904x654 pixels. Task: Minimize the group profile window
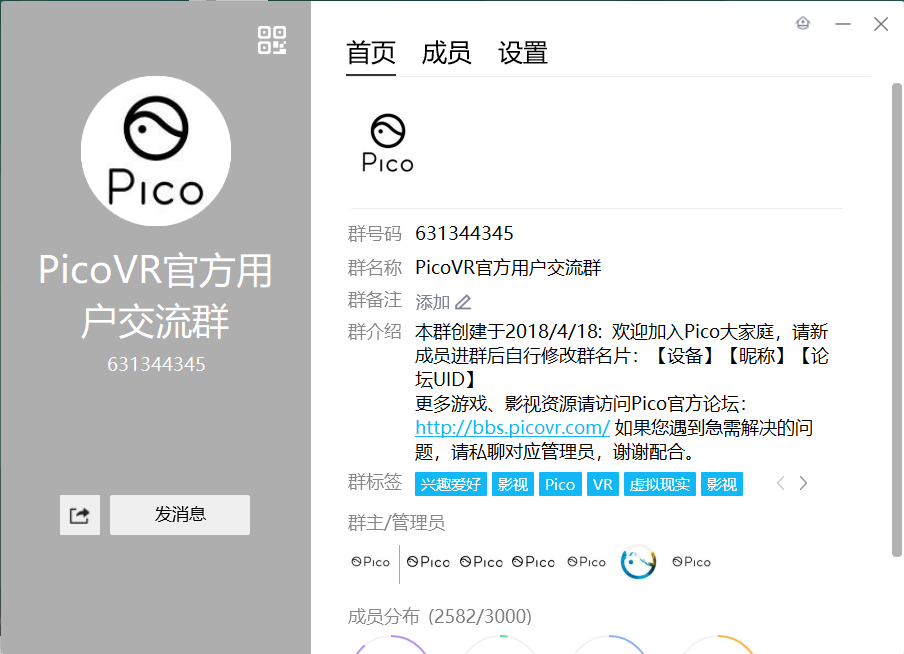point(843,24)
